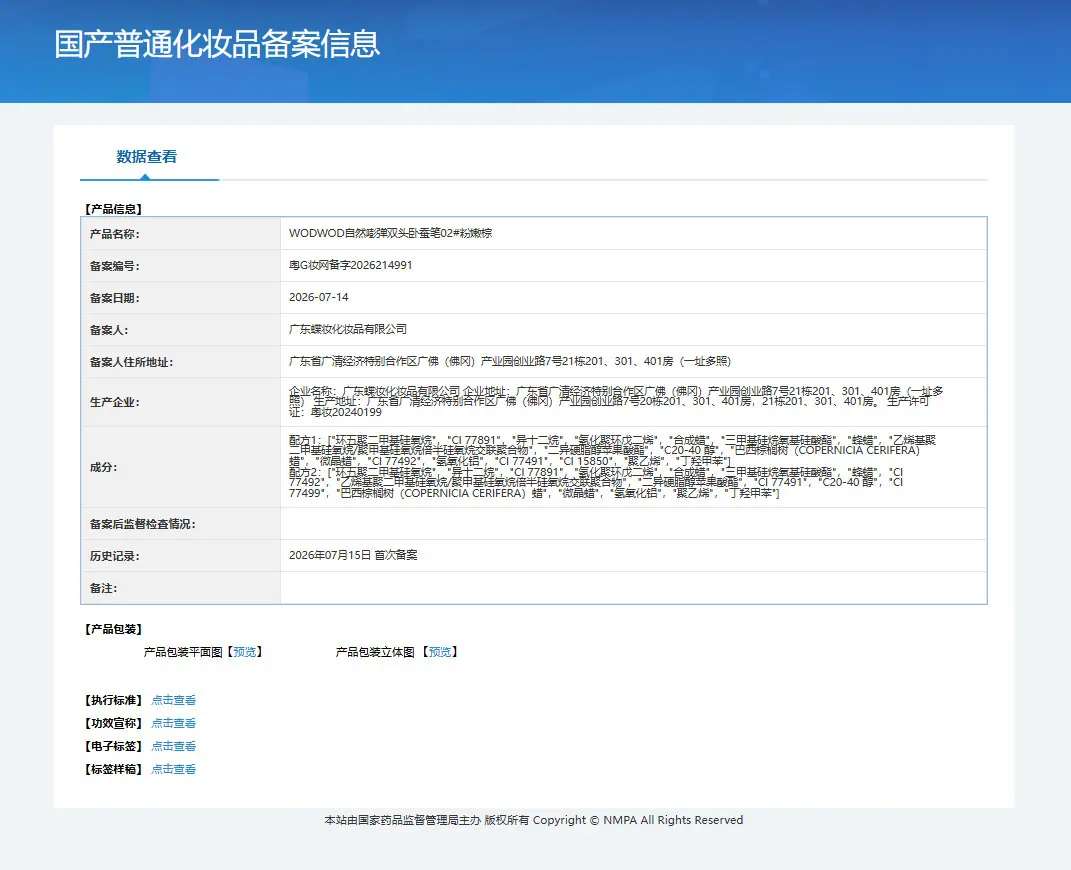Screen dimensions: 1071x870
Task: Click the NMPA copyright footer text
Action: [533, 820]
